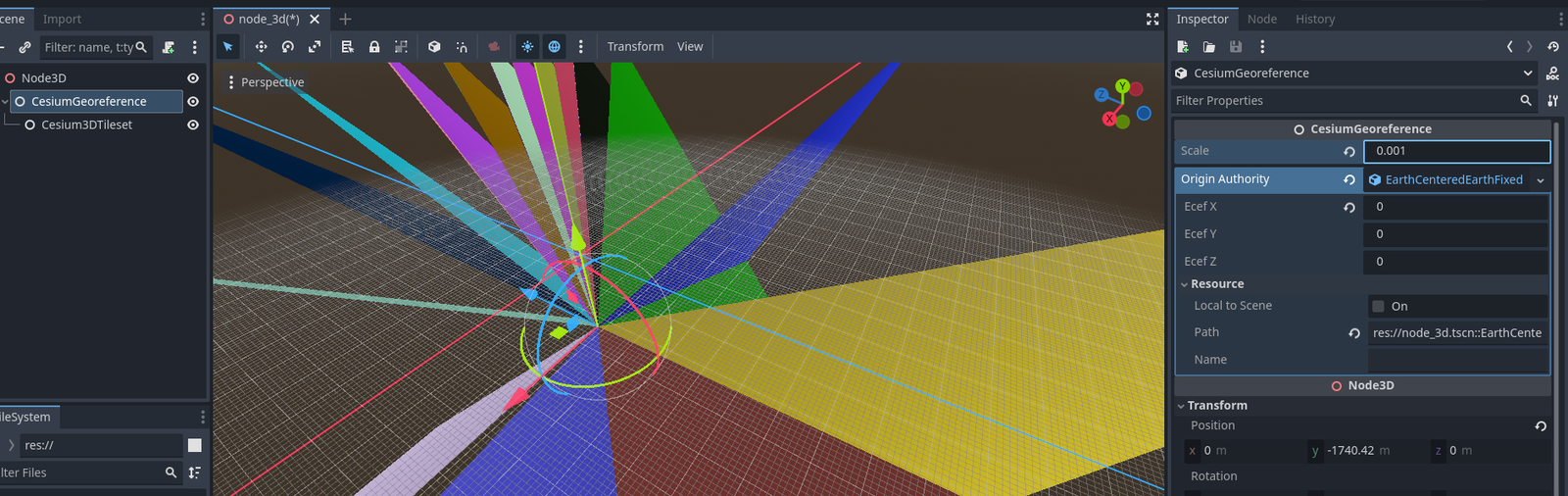Save the resource with the disk icon

point(1236,46)
